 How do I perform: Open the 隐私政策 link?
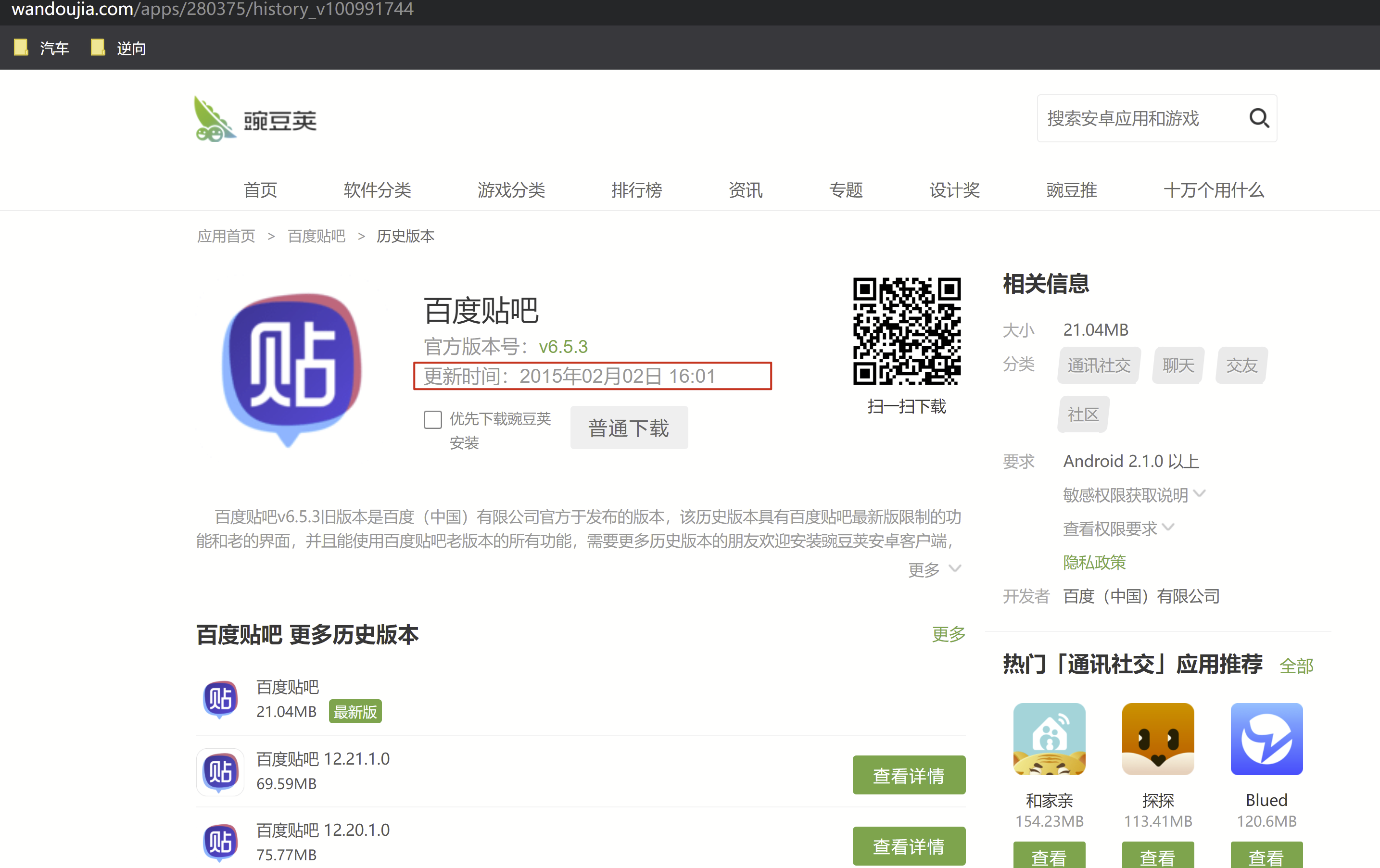click(1094, 562)
